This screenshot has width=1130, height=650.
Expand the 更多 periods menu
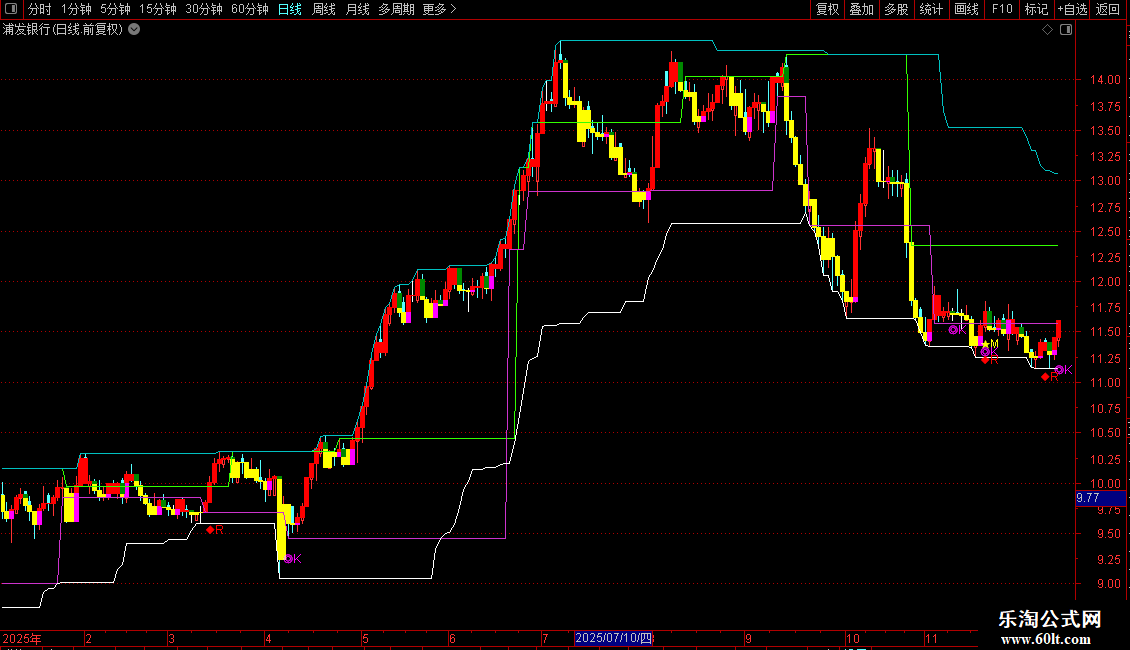pos(440,9)
